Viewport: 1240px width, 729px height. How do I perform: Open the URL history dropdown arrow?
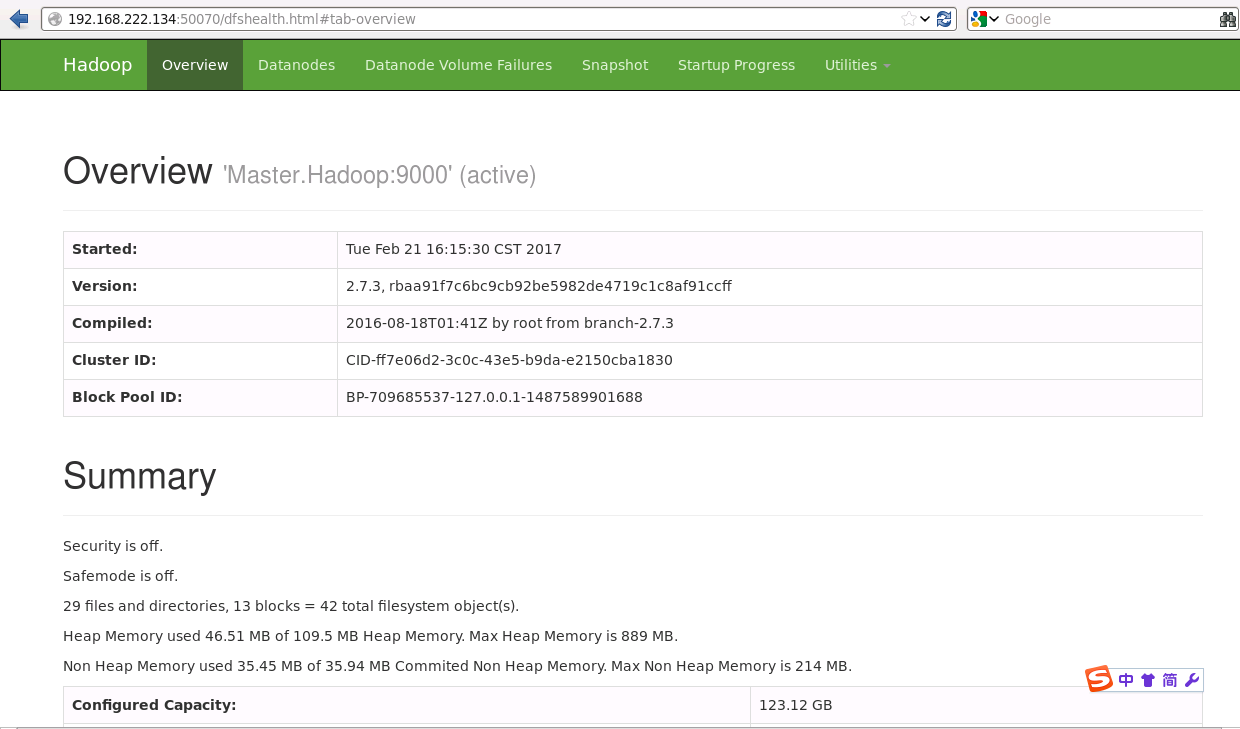(x=925, y=19)
